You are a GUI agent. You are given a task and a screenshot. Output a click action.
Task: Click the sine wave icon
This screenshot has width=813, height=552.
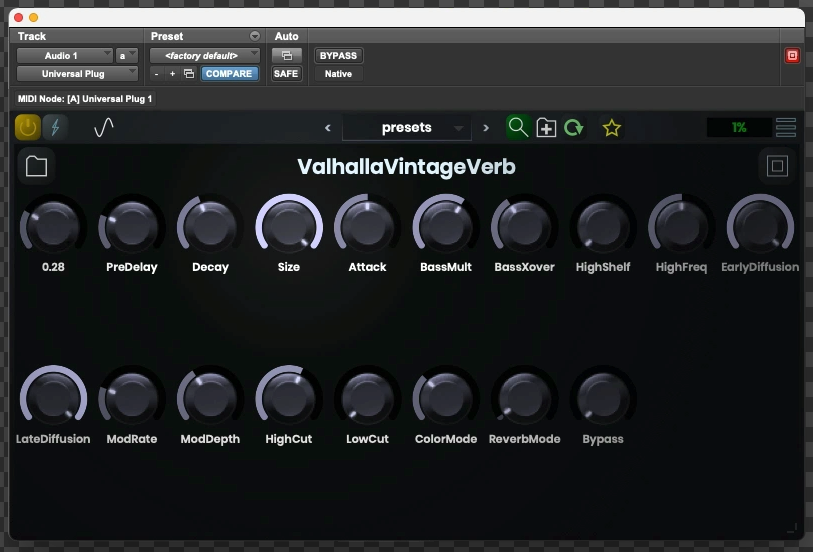pos(104,128)
